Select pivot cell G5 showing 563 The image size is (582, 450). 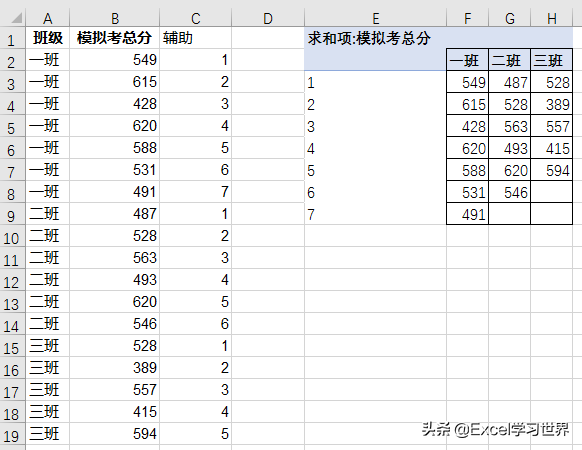(x=510, y=126)
